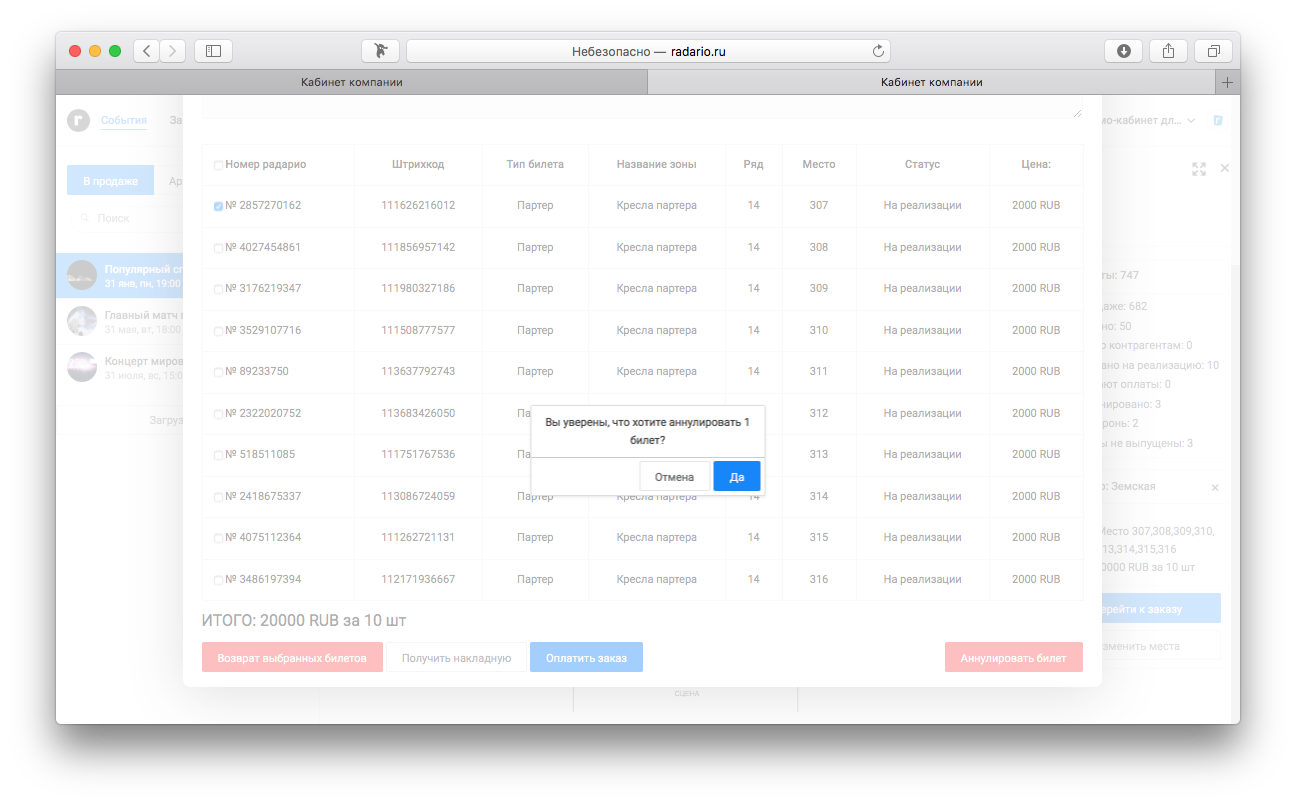Screen dimensions: 1296x804
Task: Toggle the select-all checkbox near Номер радарио
Action: click(x=218, y=165)
